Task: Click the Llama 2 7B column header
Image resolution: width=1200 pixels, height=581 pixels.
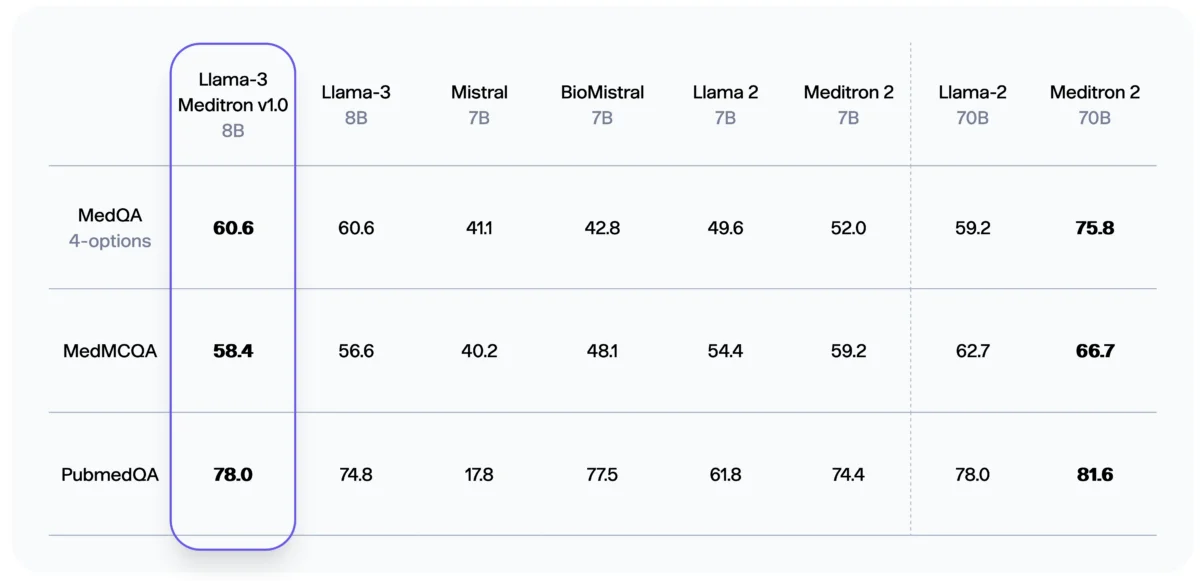Action: [725, 104]
